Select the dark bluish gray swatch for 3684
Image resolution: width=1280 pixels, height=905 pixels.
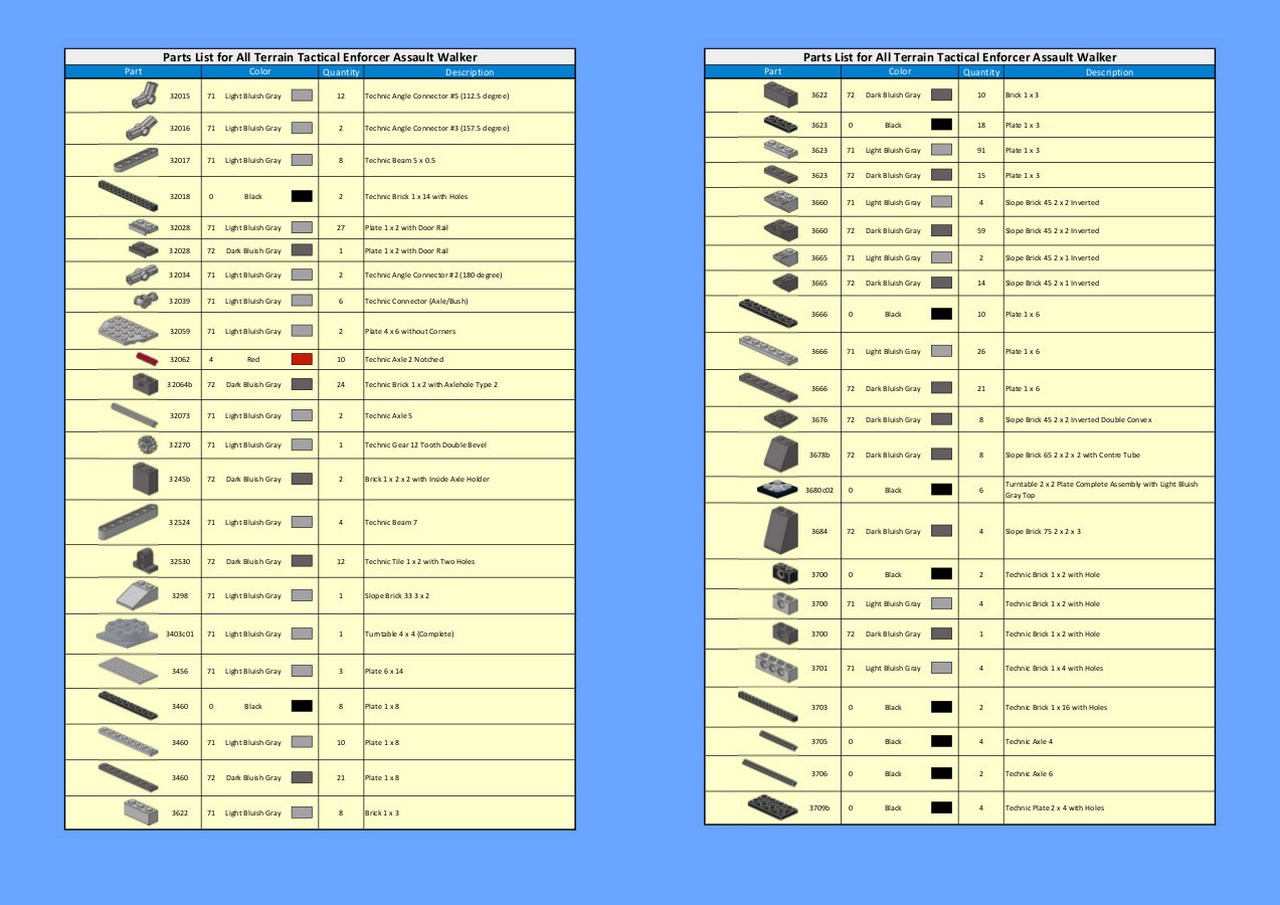pyautogui.click(x=941, y=531)
